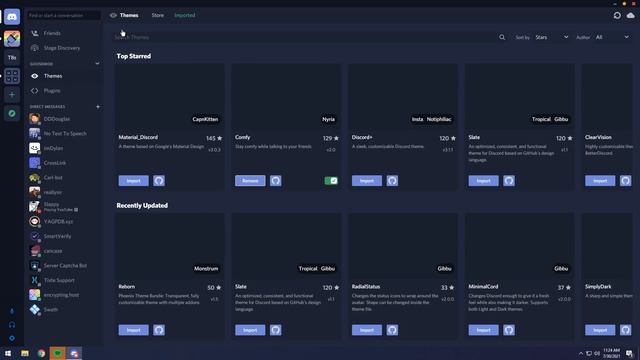Open DM with Tixte Support
Image resolution: width=640 pixels, height=360 pixels.
[64, 280]
